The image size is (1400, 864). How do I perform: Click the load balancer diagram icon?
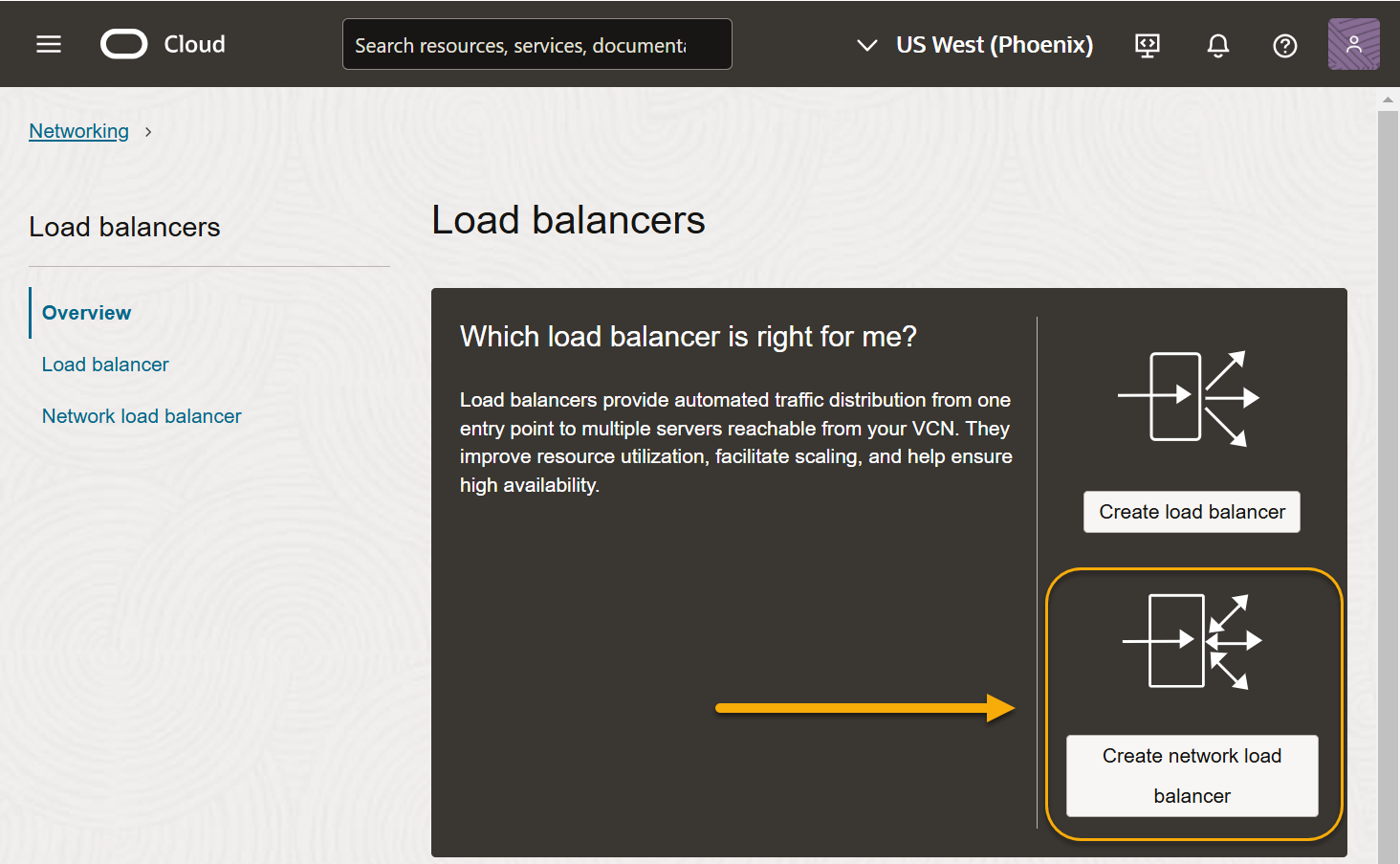[x=1190, y=397]
